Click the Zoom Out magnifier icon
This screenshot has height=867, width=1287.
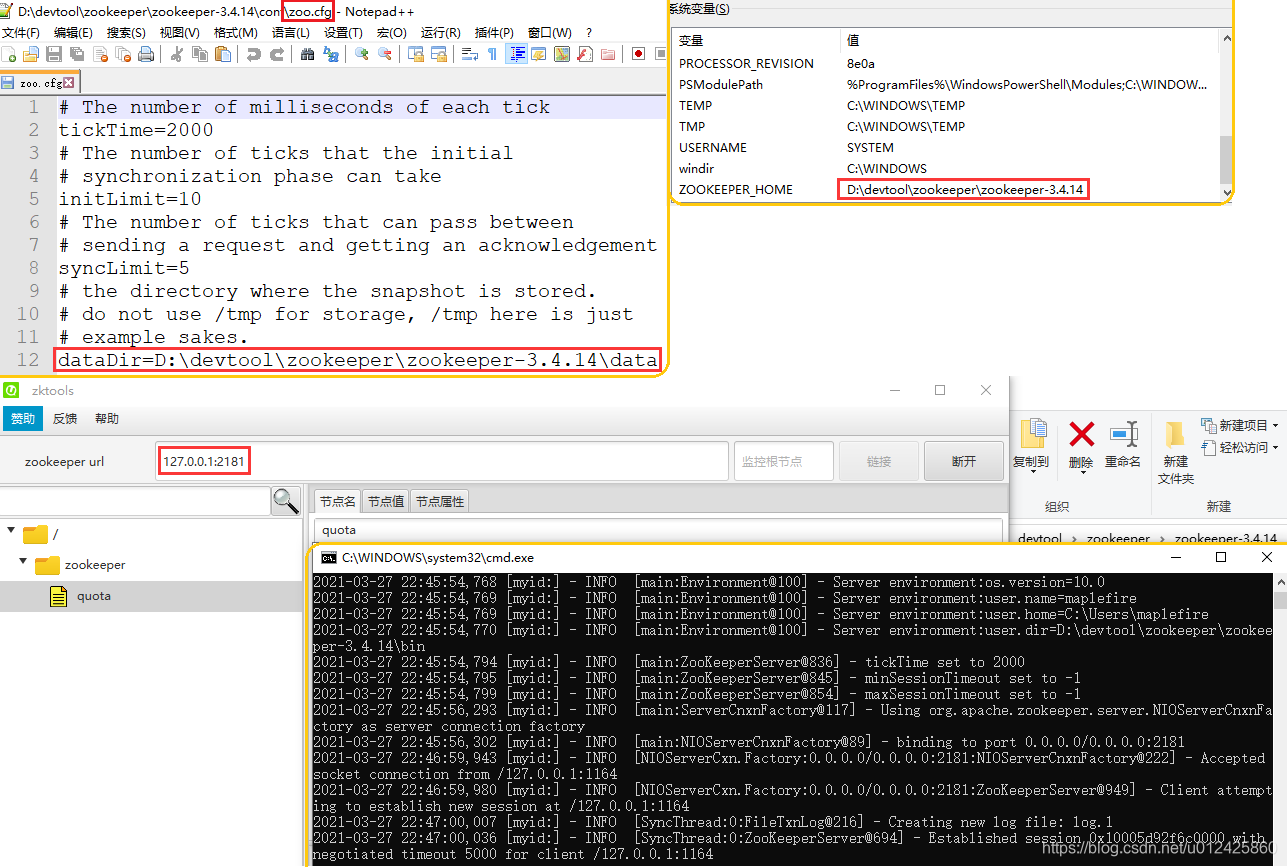pyautogui.click(x=385, y=54)
